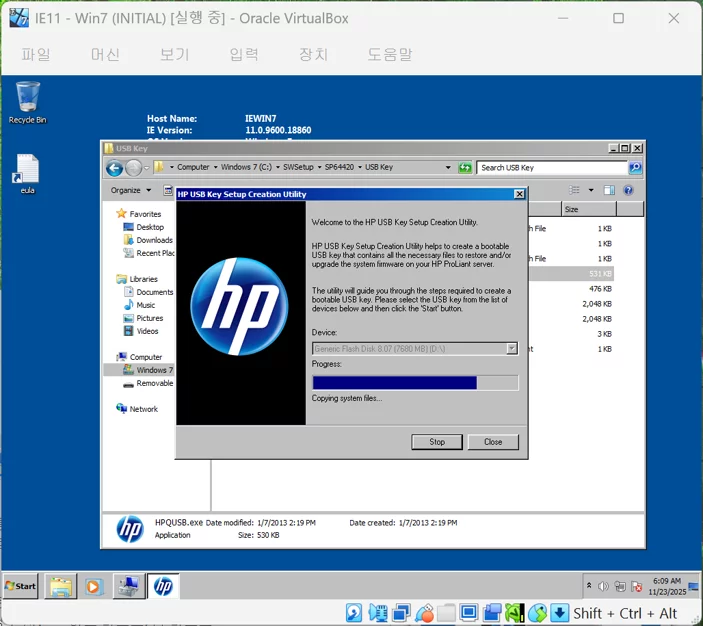Click the Close button in HP utility

(493, 442)
